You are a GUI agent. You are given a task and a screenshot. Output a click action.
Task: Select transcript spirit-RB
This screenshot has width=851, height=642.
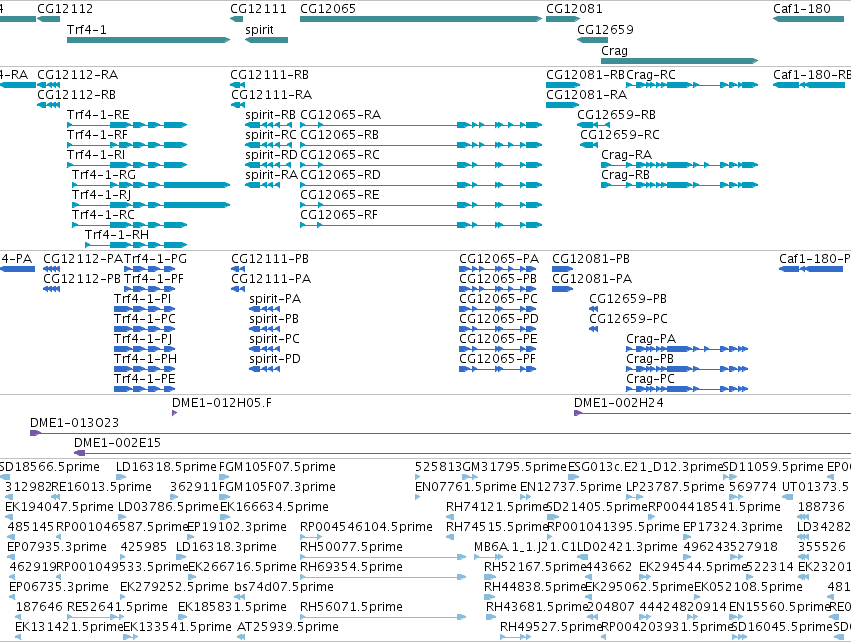[268, 125]
